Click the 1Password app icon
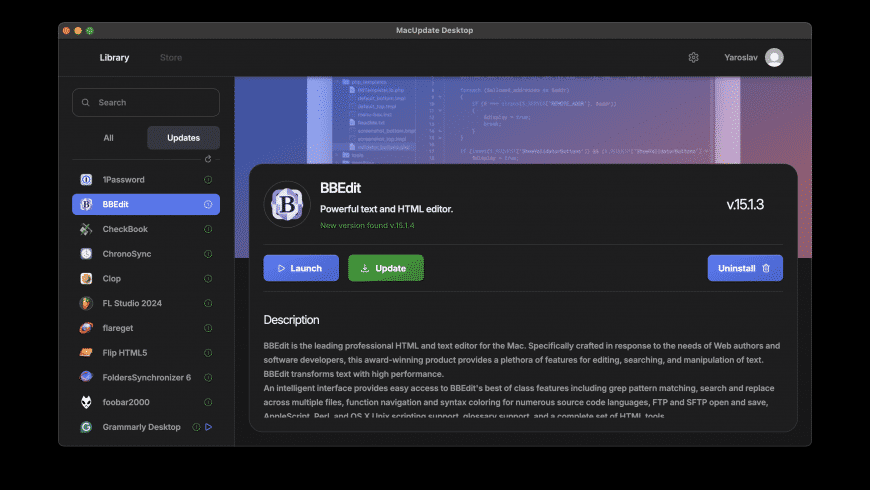Screen dimensions: 870x490 (x=86, y=180)
